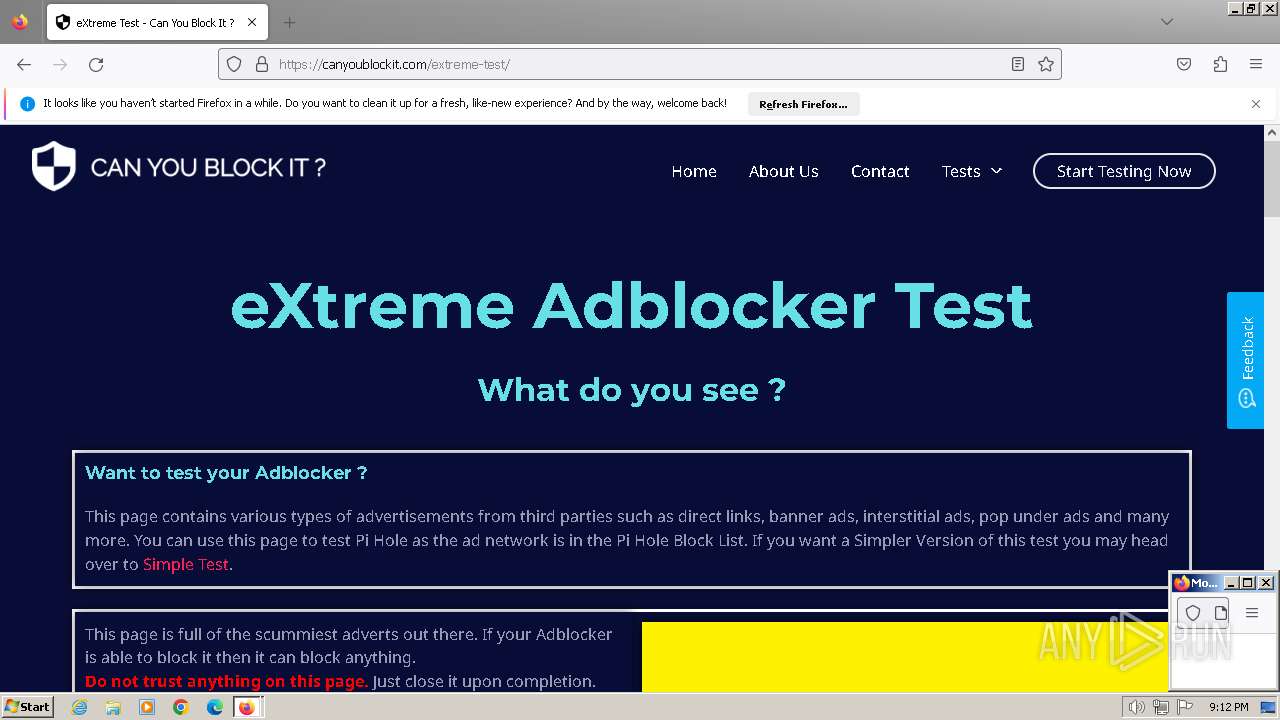This screenshot has width=1280, height=720.
Task: Click the page icon in the small Mozilla window
Action: click(x=1221, y=612)
